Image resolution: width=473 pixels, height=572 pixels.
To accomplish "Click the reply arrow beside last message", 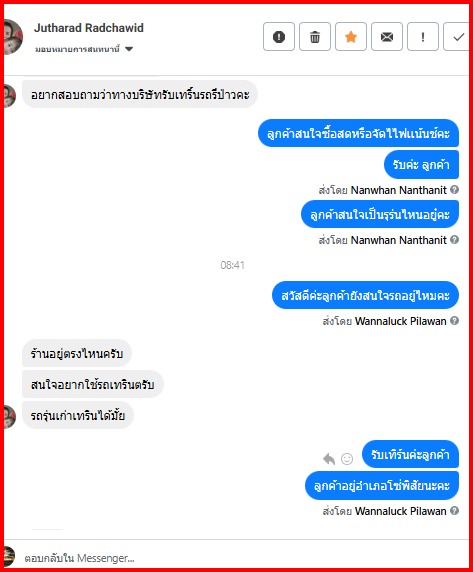I will click(329, 459).
